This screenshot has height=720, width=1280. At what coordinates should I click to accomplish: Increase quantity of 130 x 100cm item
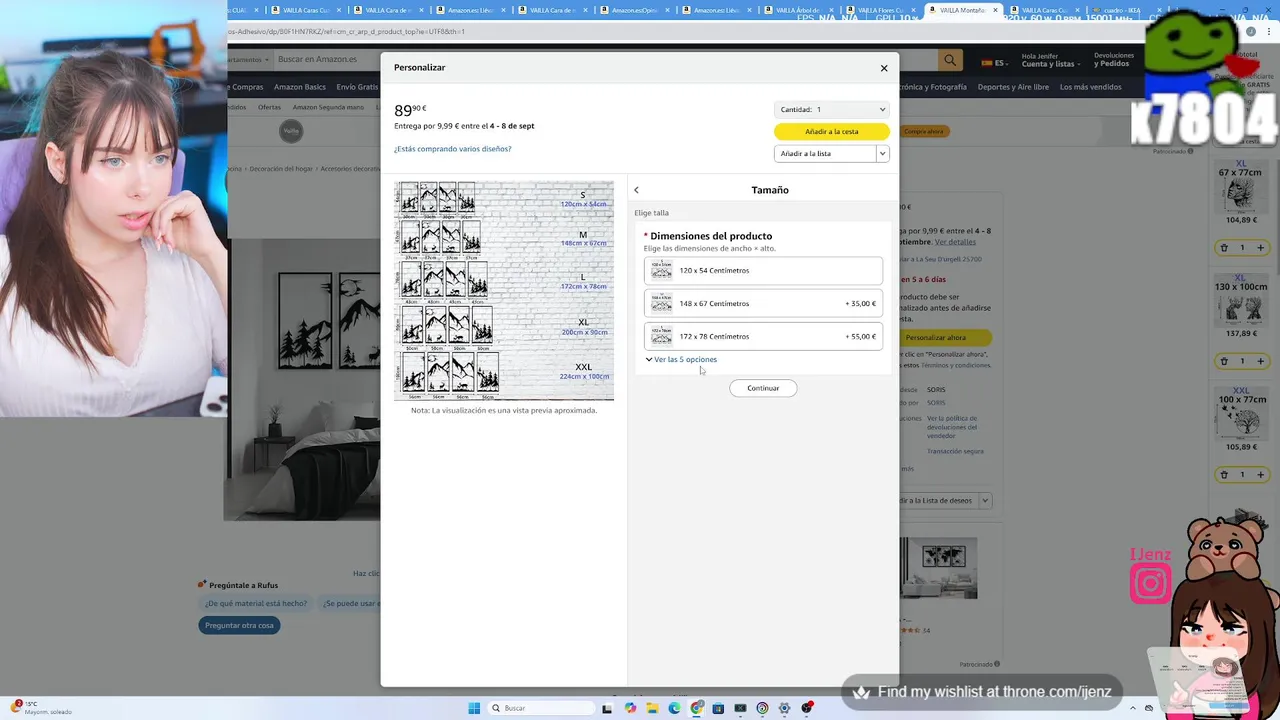tap(1260, 361)
